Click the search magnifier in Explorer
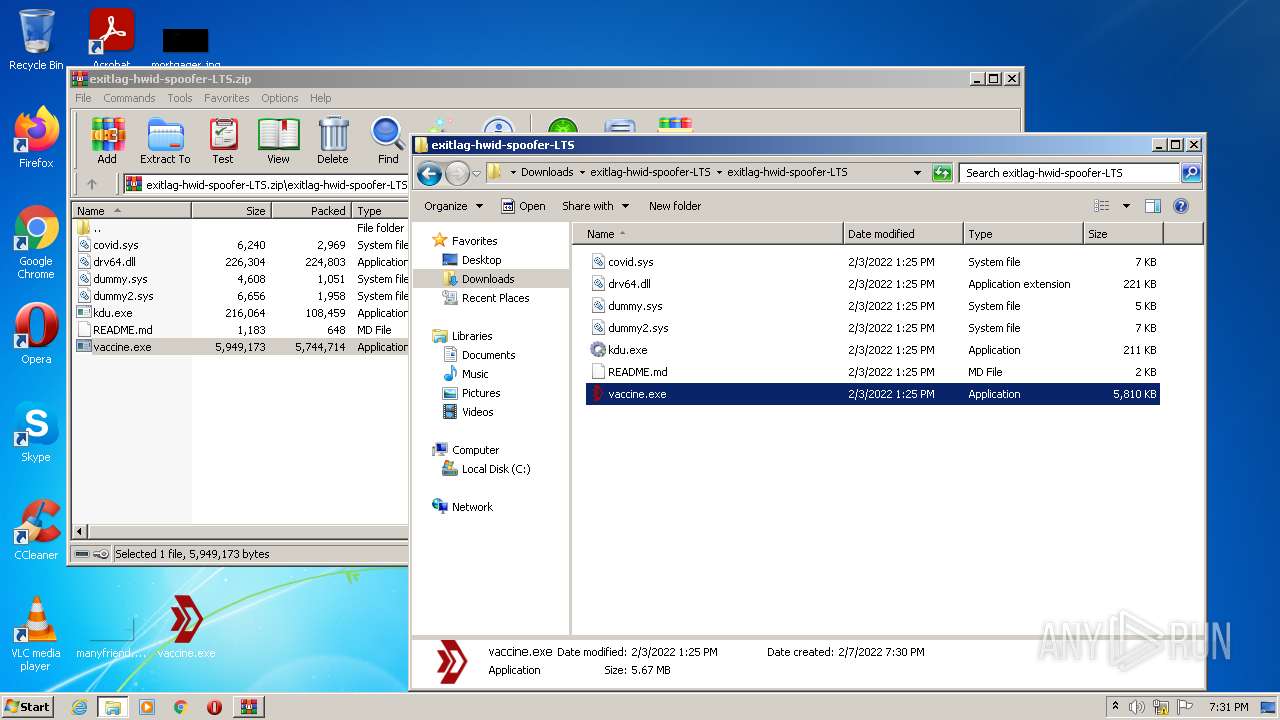The width and height of the screenshot is (1280, 720). pyautogui.click(x=1190, y=173)
